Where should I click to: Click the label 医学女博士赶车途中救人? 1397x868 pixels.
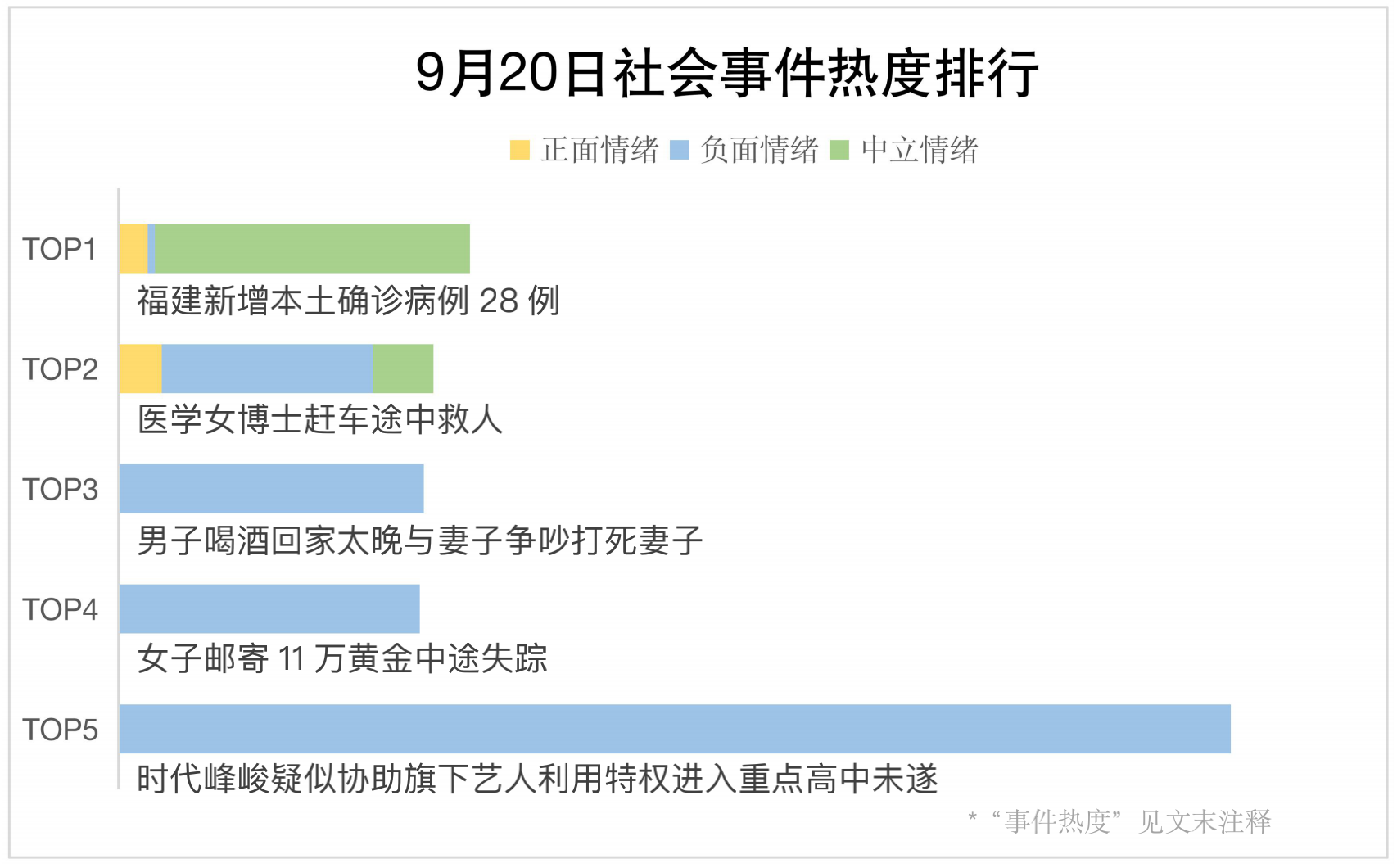pyautogui.click(x=319, y=420)
